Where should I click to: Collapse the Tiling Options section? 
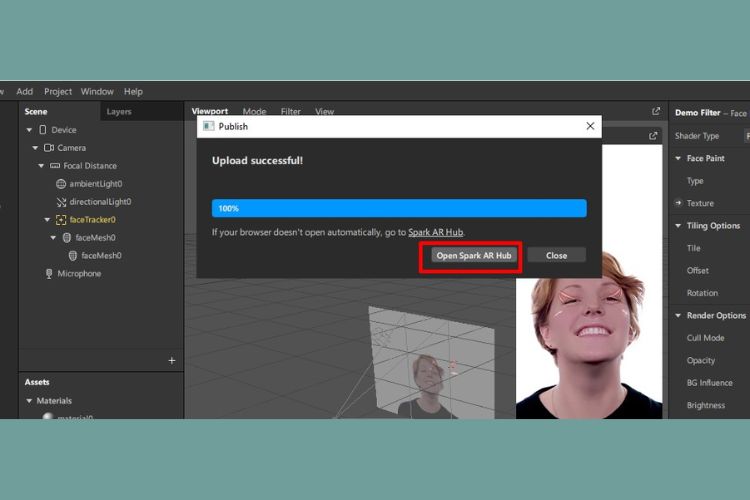pos(678,225)
